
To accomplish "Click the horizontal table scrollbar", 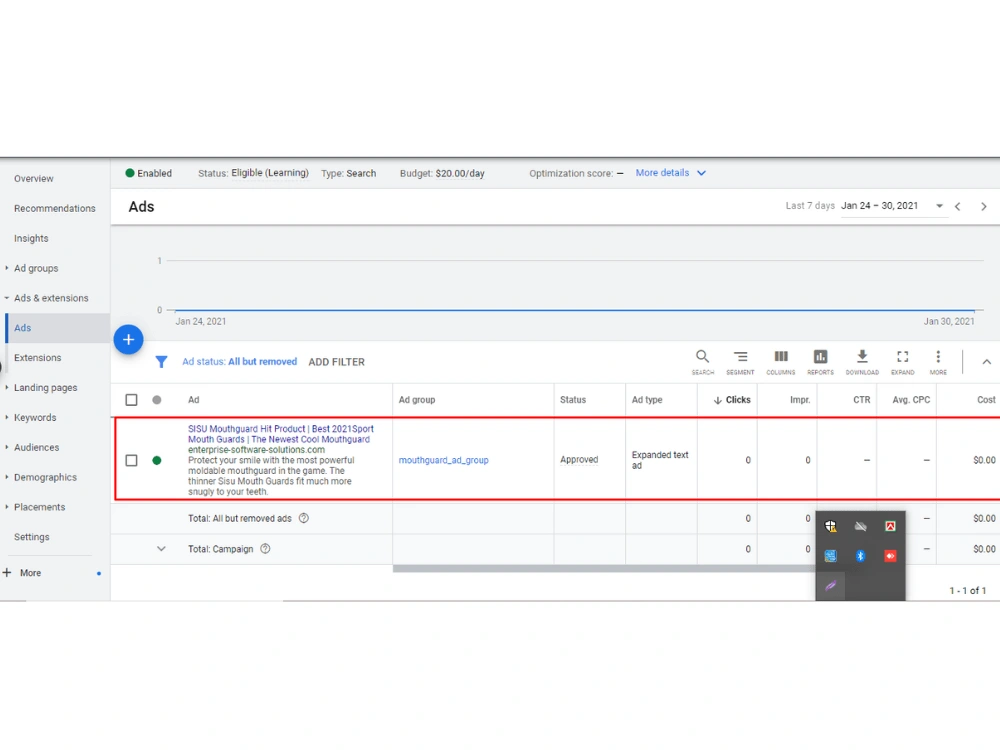I will tap(603, 569).
